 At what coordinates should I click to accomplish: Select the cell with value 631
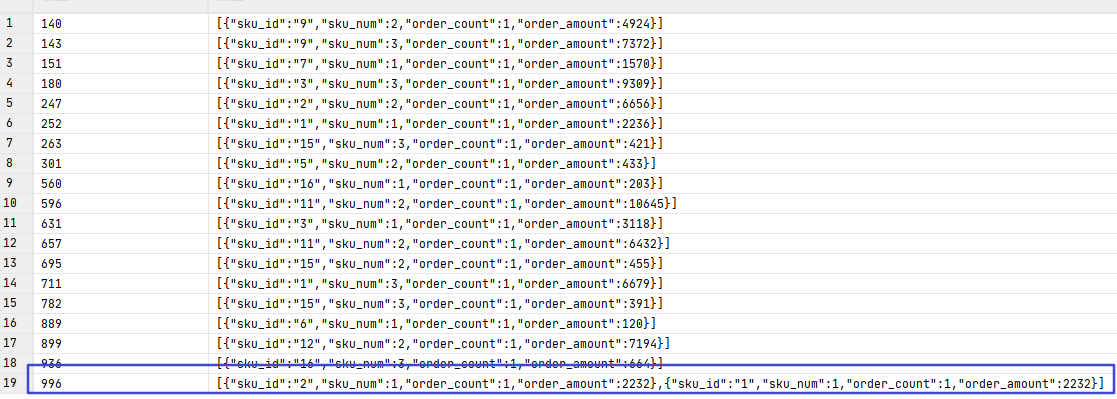(x=120, y=224)
